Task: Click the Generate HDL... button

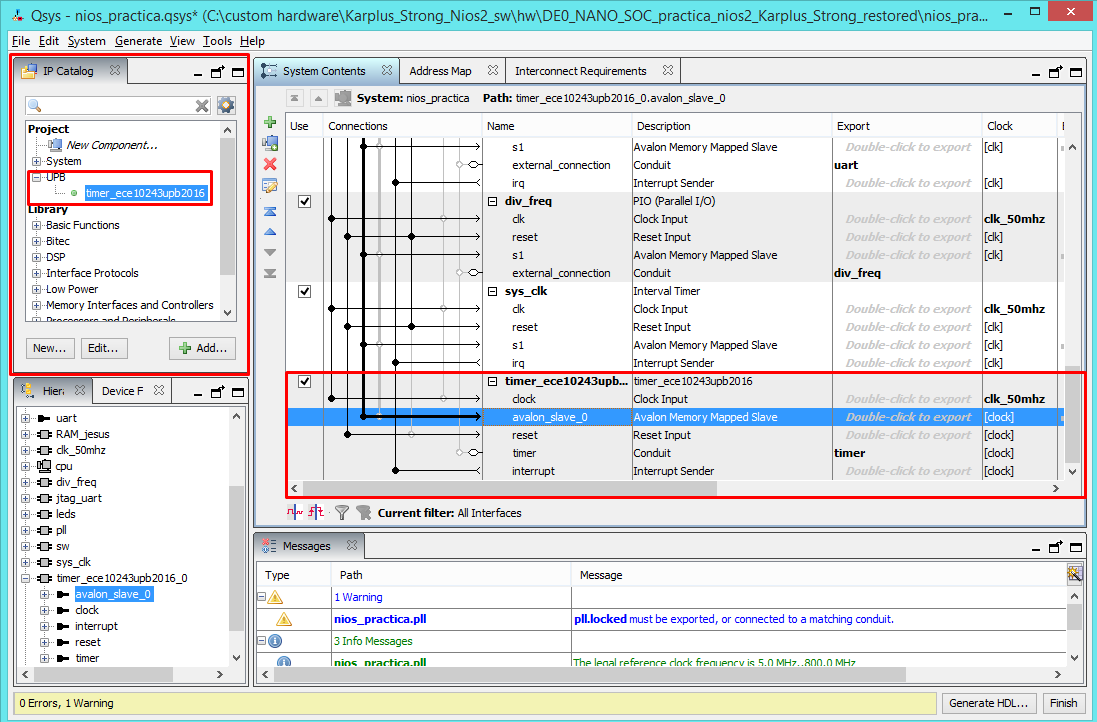Action: (x=989, y=703)
